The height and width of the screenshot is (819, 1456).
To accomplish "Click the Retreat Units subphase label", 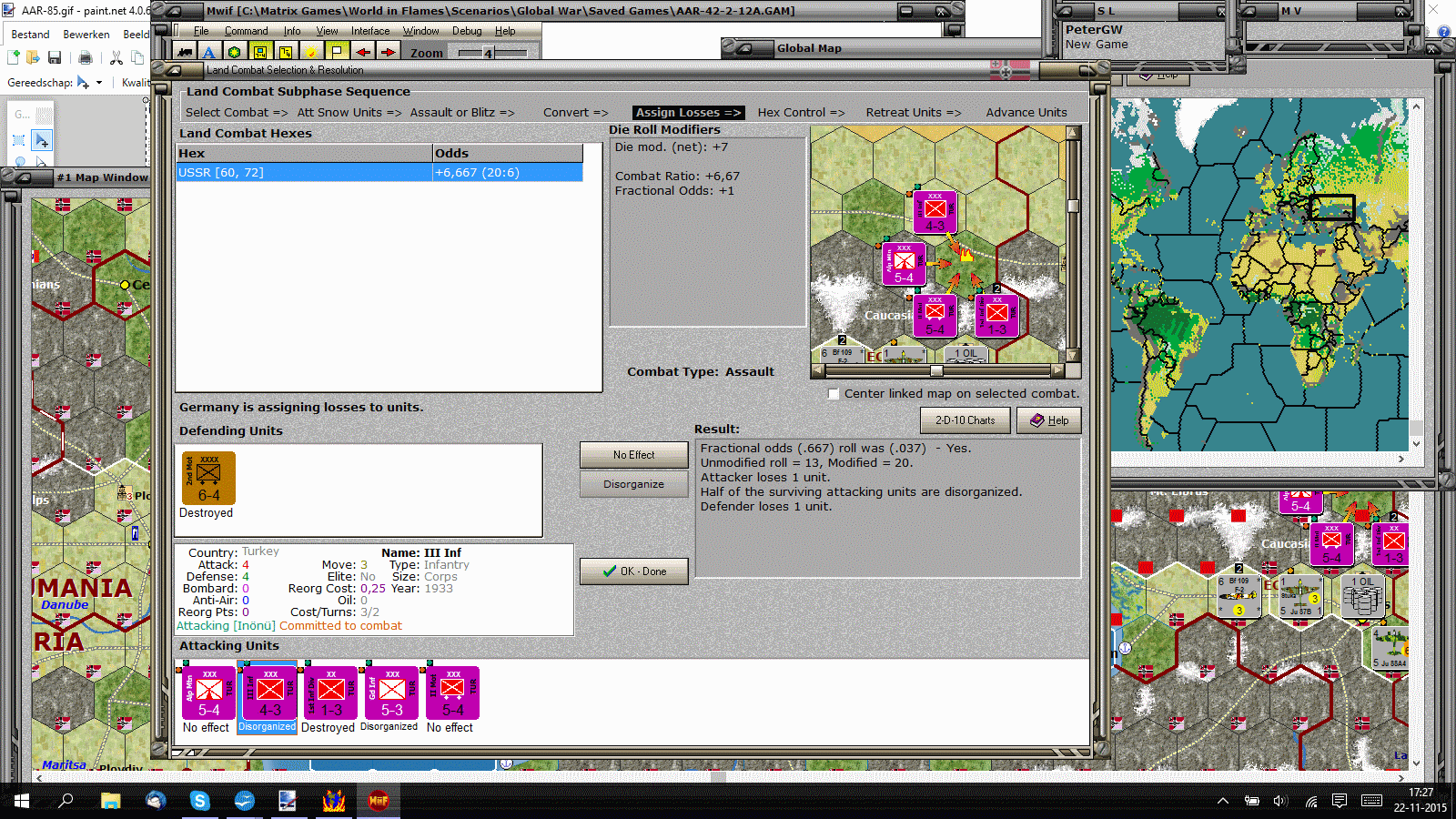I will click(914, 113).
